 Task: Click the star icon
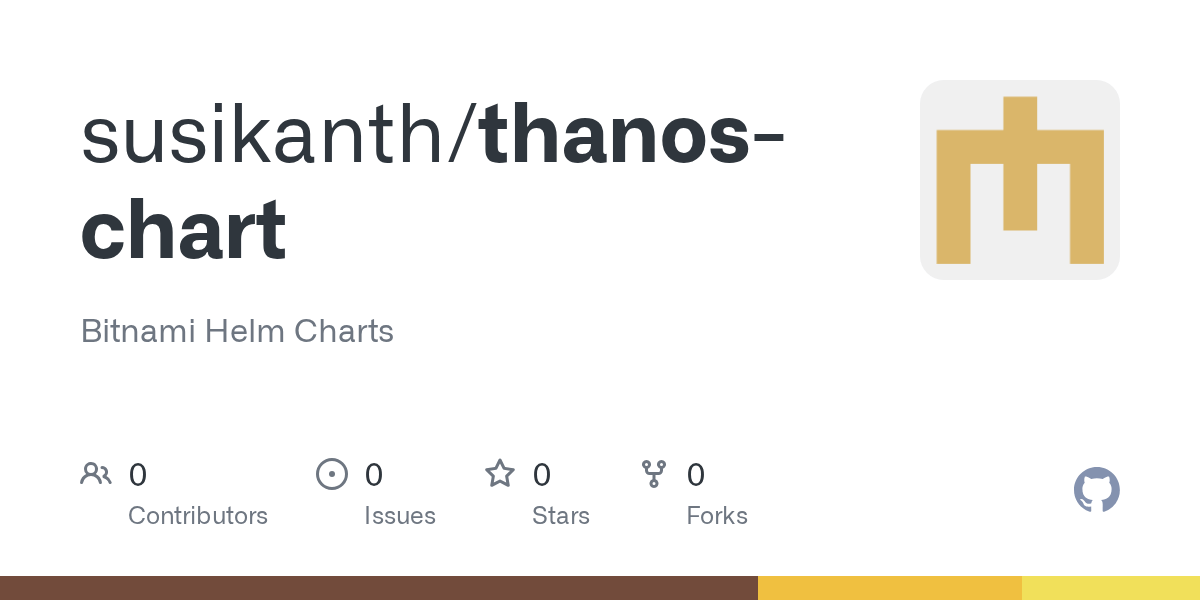click(x=500, y=474)
